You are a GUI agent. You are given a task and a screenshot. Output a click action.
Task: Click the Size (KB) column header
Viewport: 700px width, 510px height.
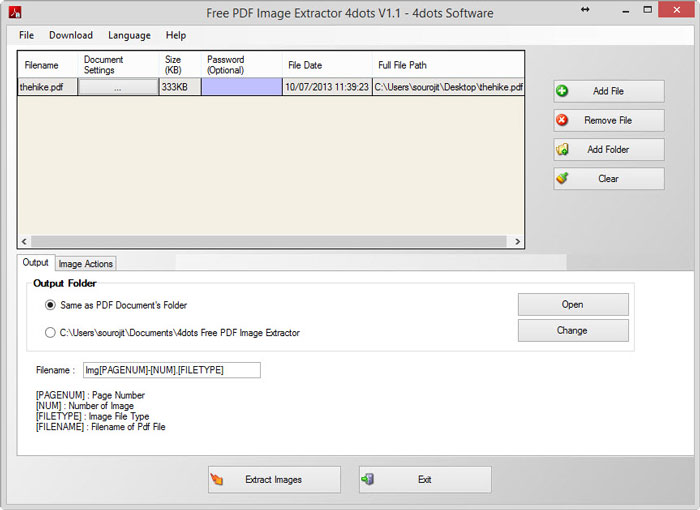(x=180, y=65)
